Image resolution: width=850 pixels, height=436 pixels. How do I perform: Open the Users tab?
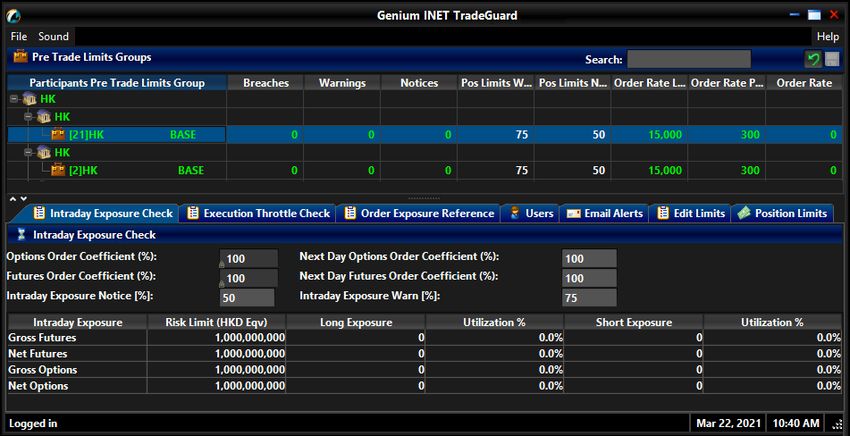coord(531,213)
